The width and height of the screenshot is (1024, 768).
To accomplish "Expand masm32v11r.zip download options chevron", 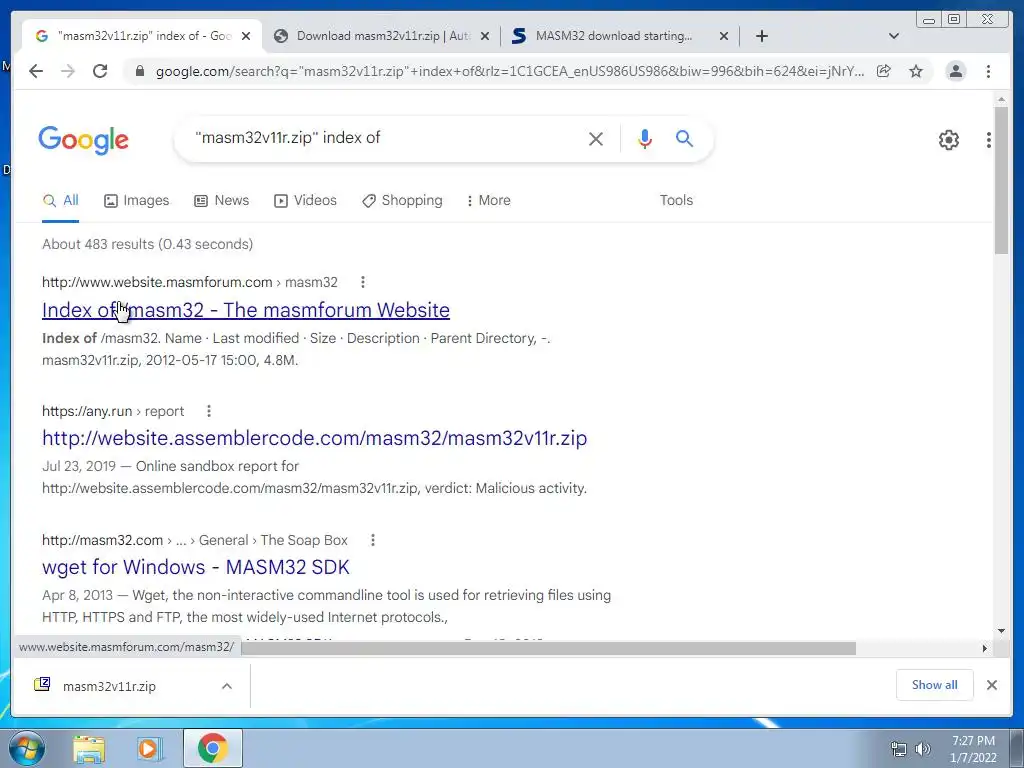I will (227, 686).
